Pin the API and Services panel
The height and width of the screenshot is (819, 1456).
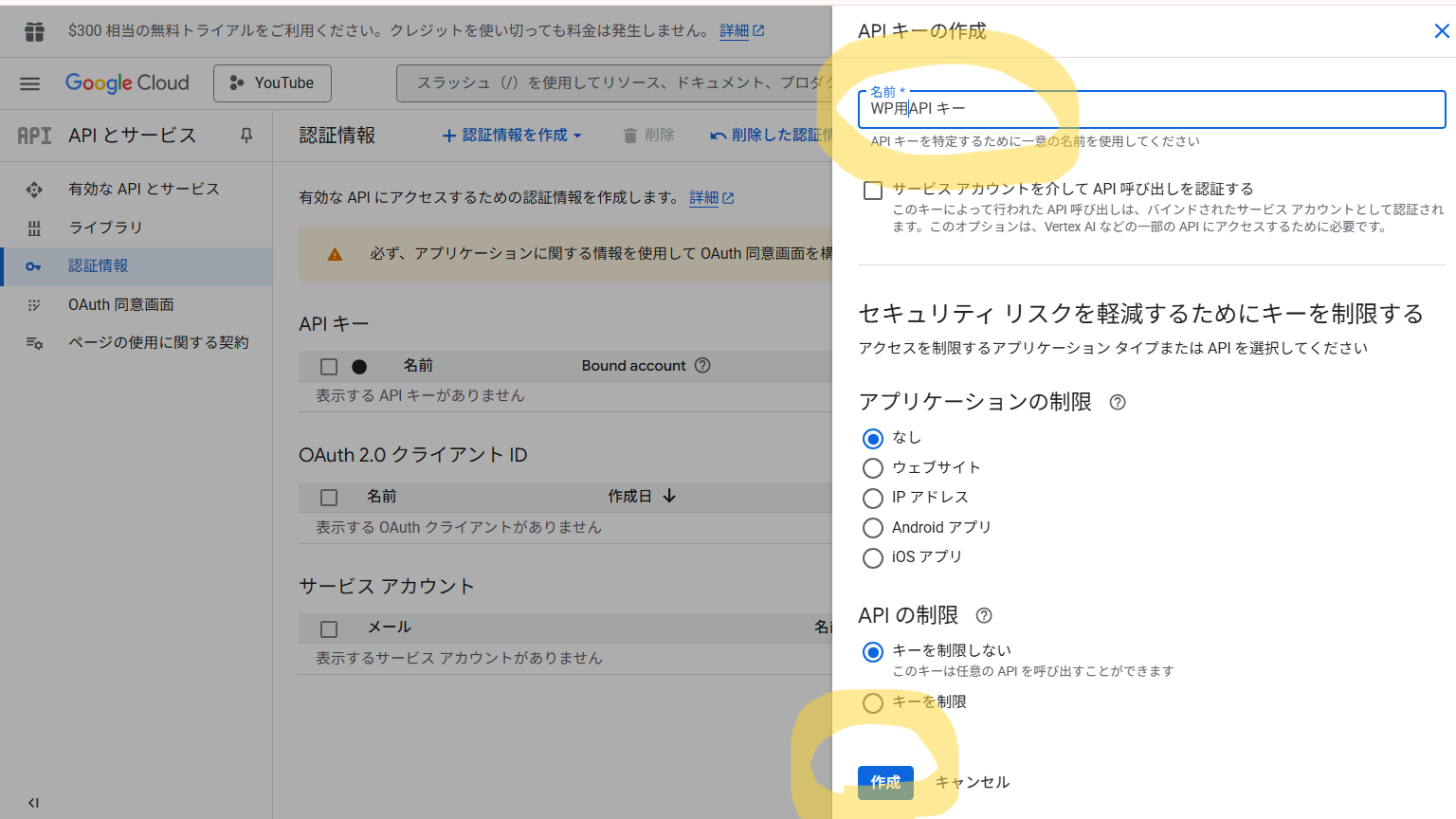[x=246, y=136]
